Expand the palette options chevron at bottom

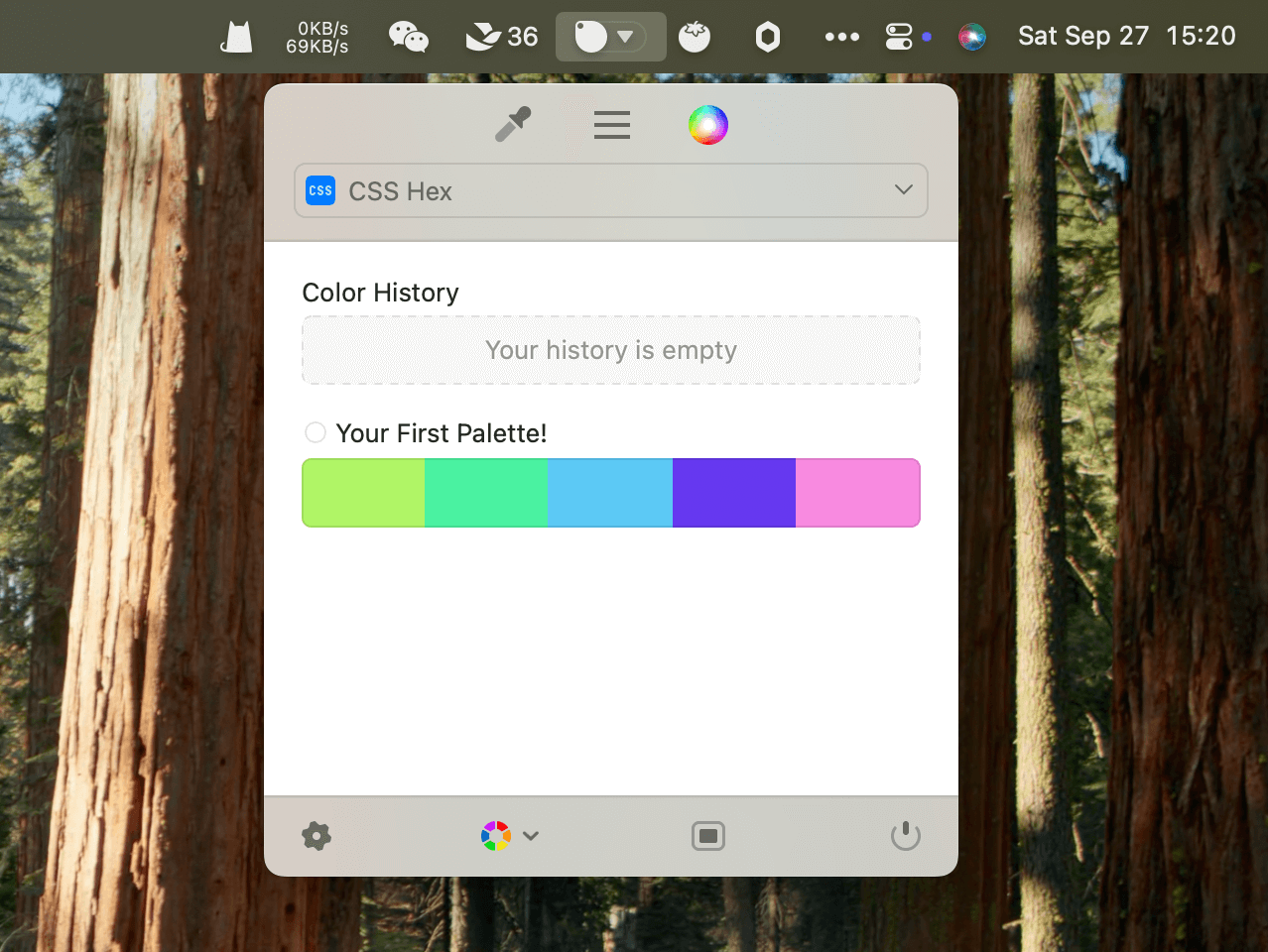pyautogui.click(x=531, y=836)
